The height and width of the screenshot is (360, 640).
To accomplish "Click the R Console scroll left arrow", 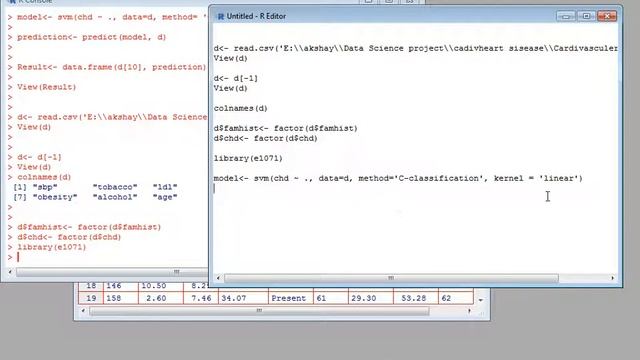I will coord(10,272).
